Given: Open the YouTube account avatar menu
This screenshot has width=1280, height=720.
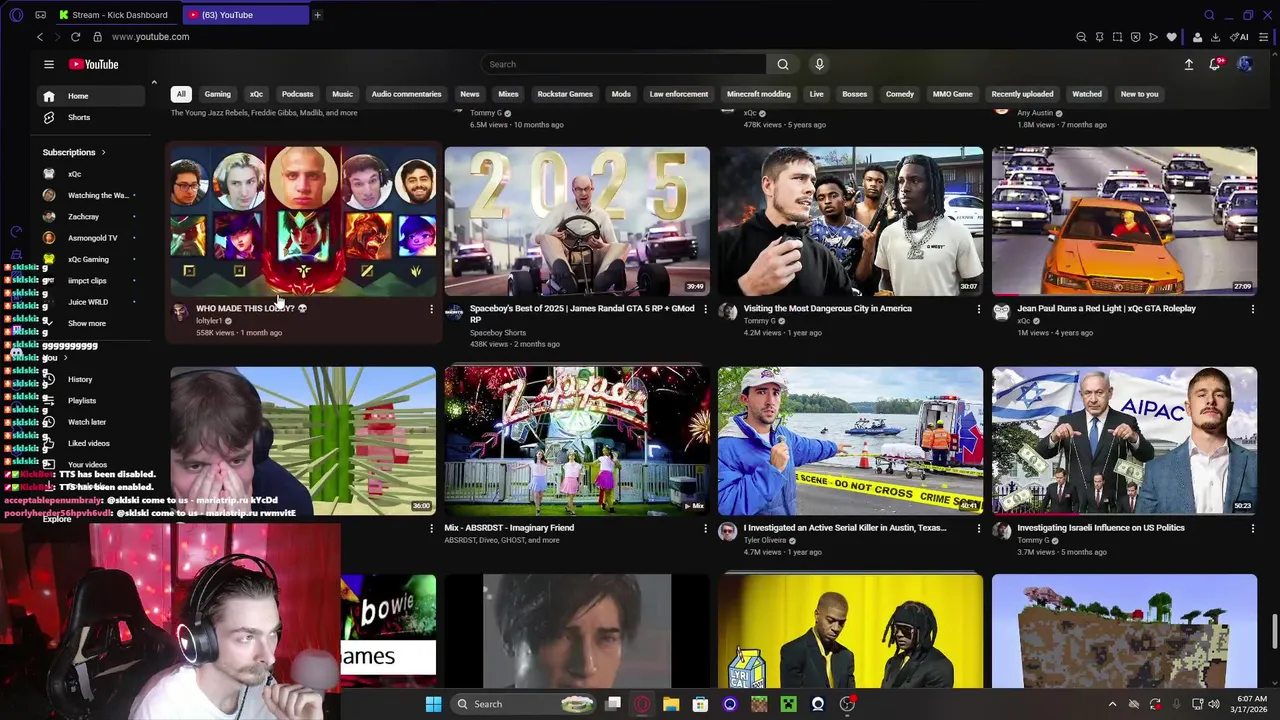Looking at the screenshot, I should [1245, 64].
